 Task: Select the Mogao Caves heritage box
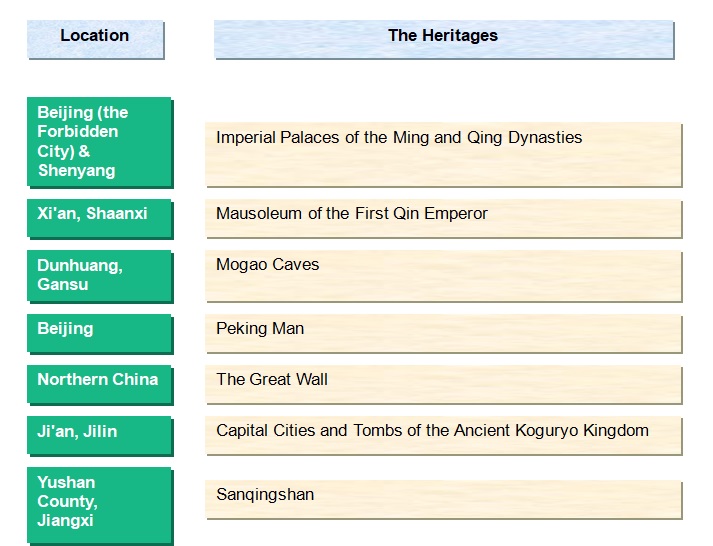pyautogui.click(x=443, y=275)
